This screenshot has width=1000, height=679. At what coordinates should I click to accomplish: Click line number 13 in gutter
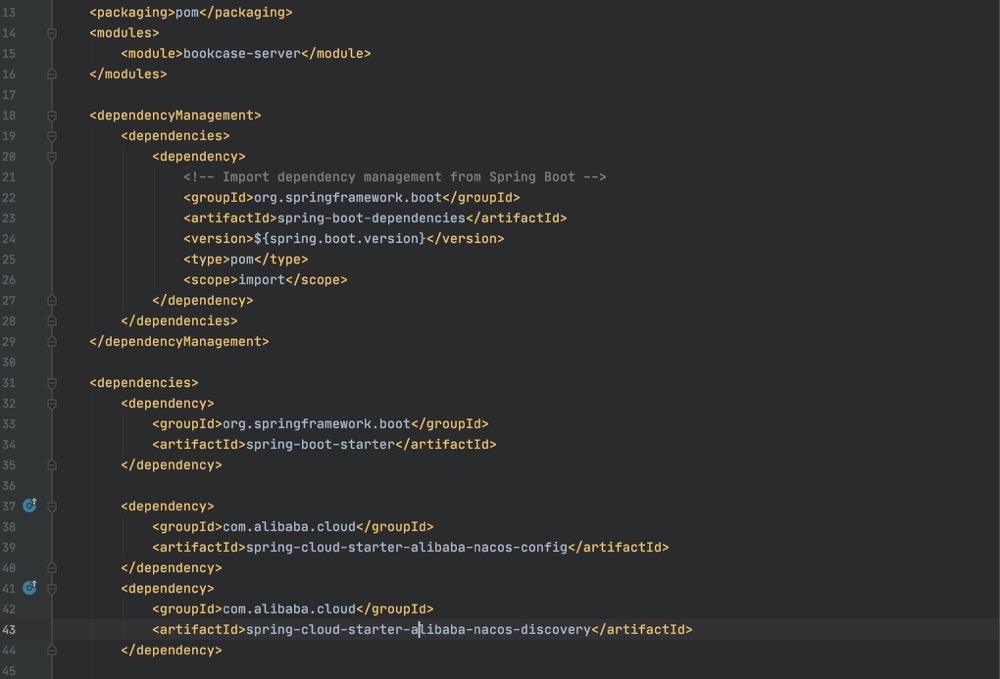point(9,12)
